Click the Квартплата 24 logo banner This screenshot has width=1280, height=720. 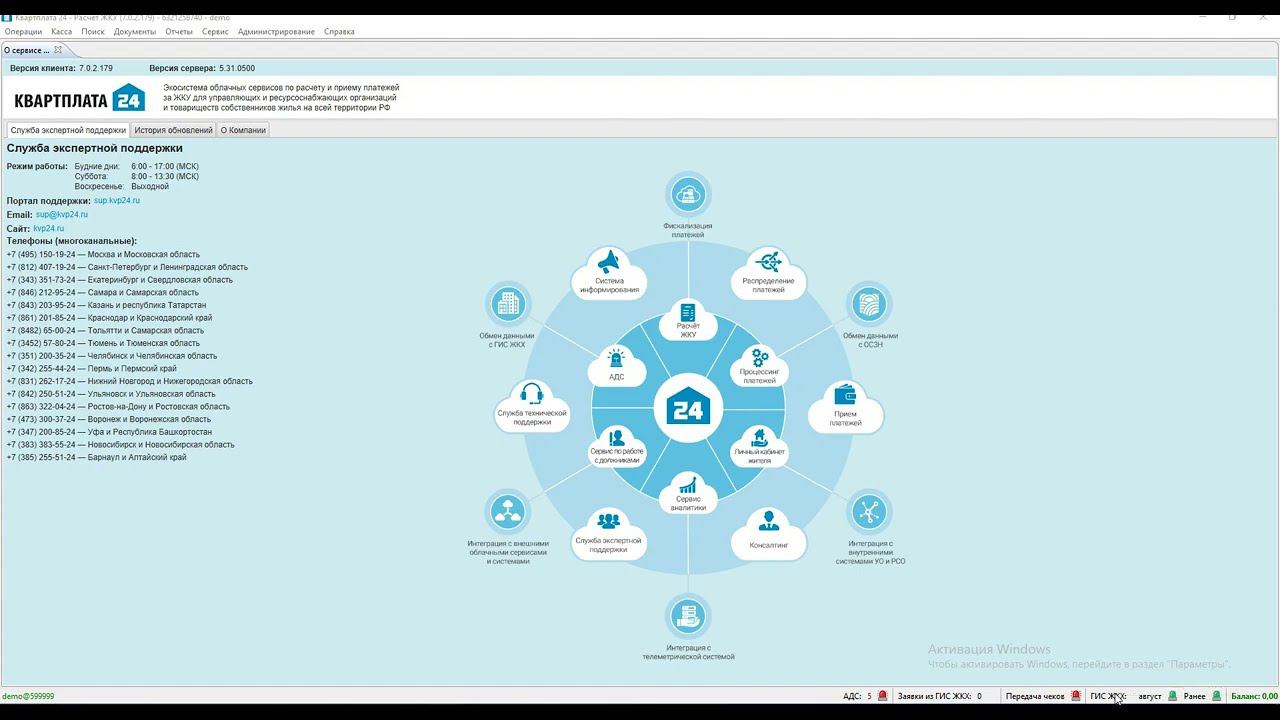click(x=80, y=98)
